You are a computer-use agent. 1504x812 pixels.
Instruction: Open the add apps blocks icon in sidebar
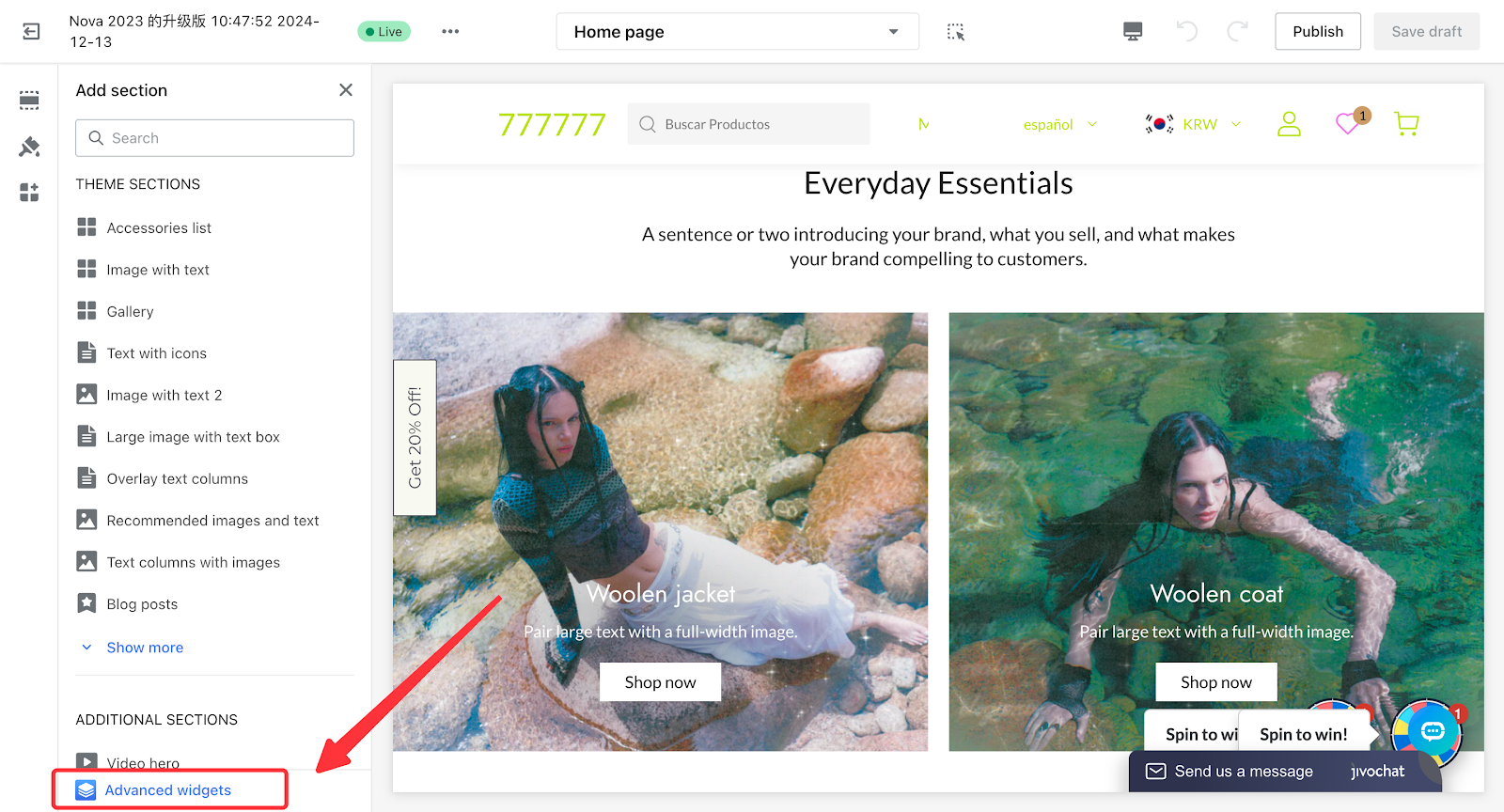tap(29, 193)
